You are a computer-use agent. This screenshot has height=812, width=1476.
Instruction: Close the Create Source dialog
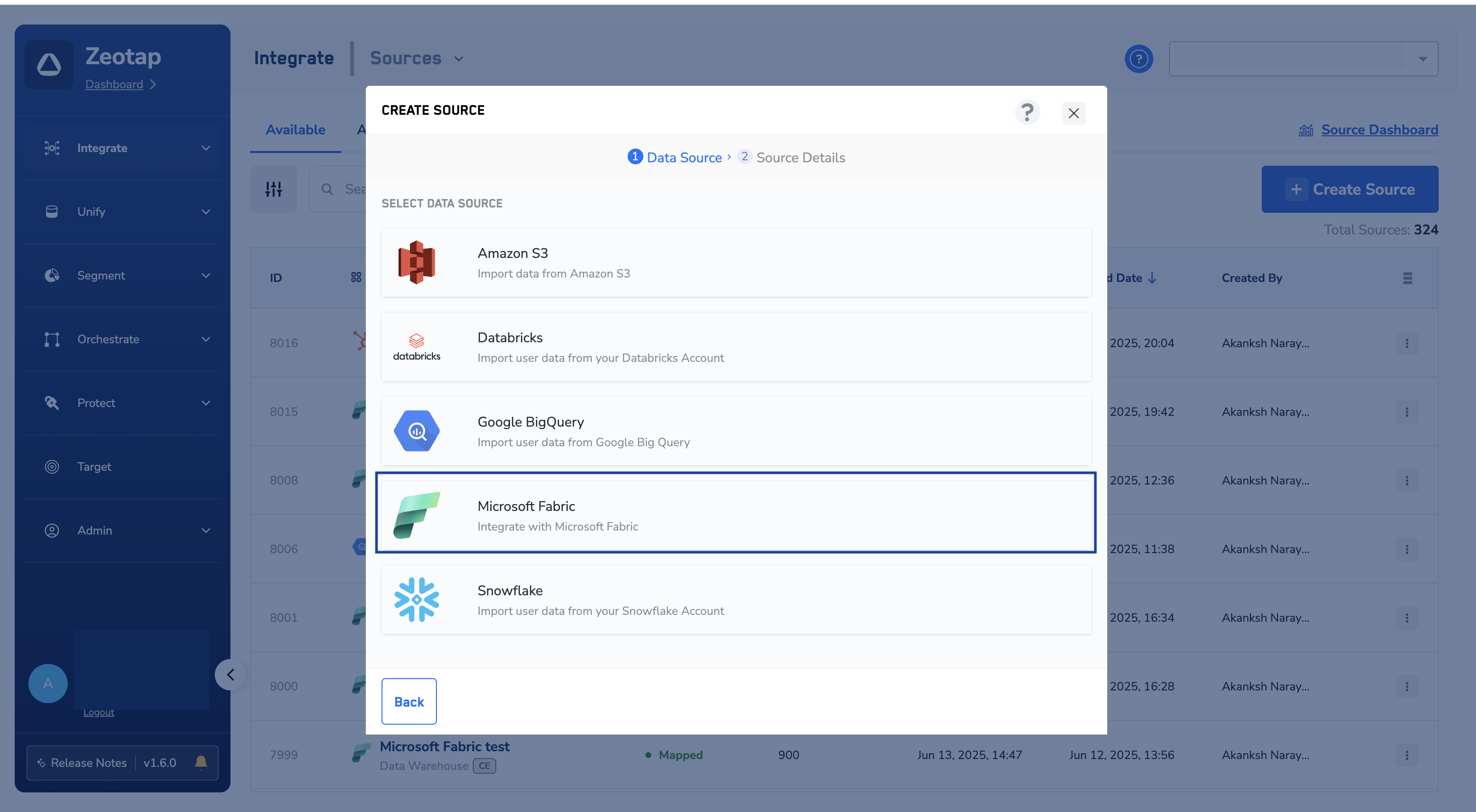click(1073, 113)
